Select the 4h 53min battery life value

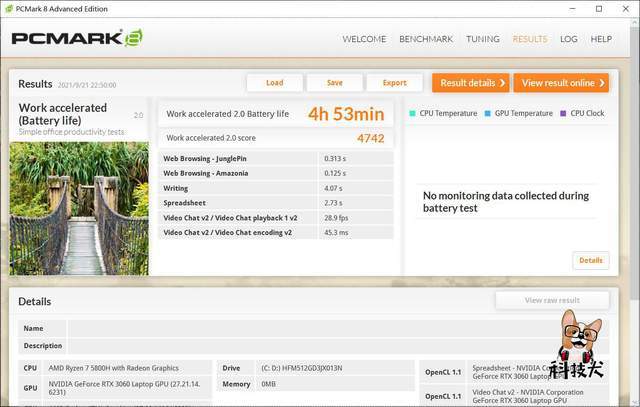[x=346, y=114]
